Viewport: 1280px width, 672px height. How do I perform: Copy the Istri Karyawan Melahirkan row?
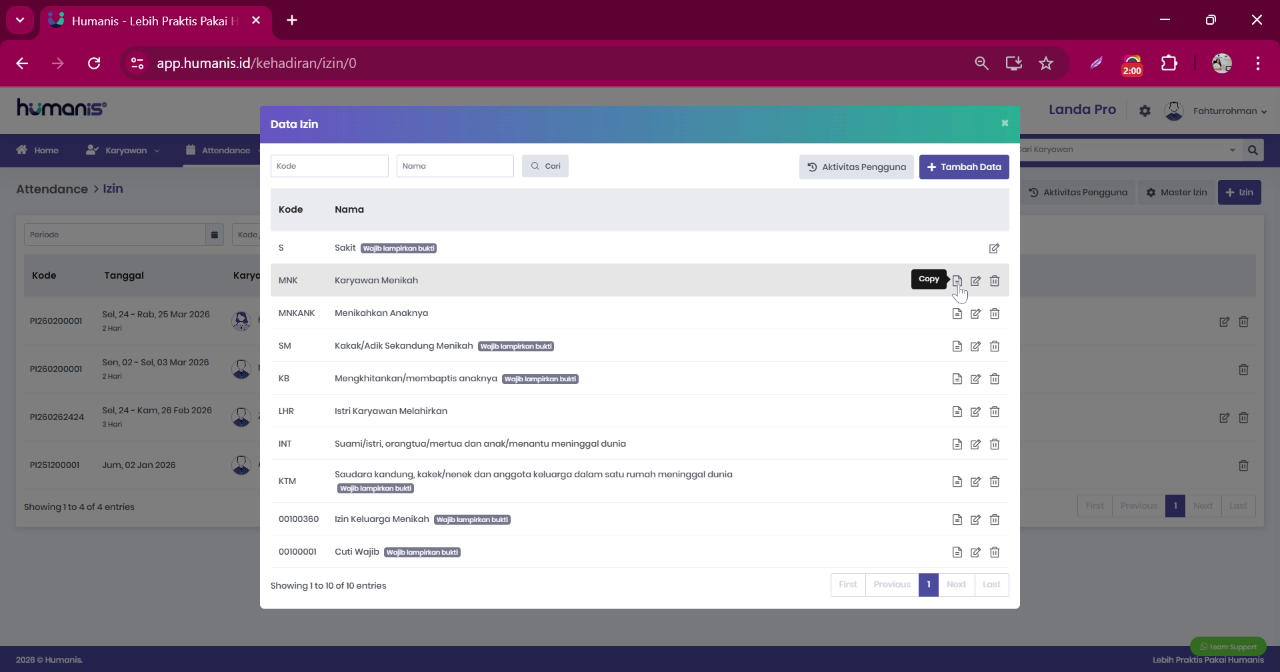957,411
